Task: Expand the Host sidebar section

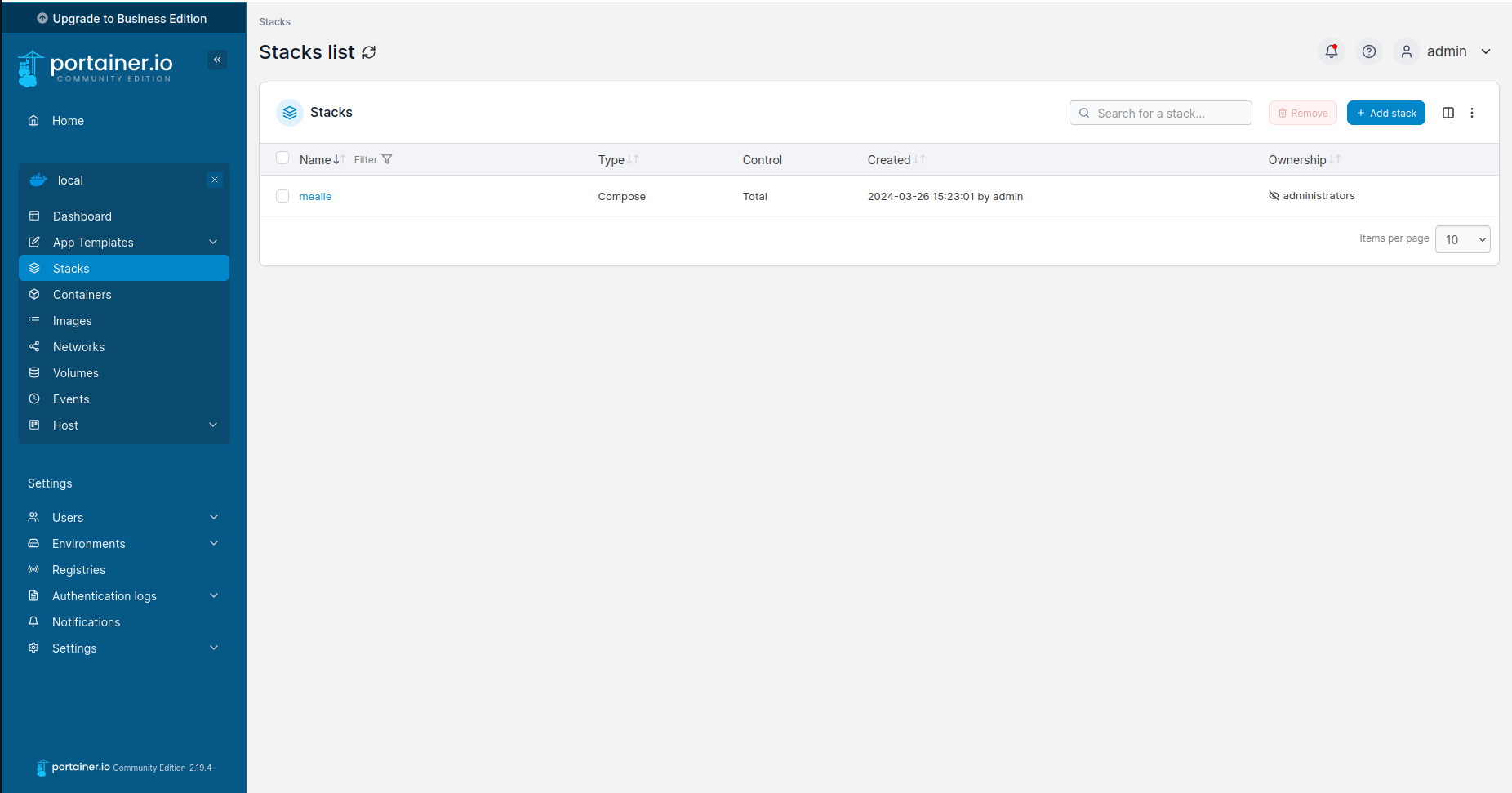Action: pyautogui.click(x=64, y=425)
